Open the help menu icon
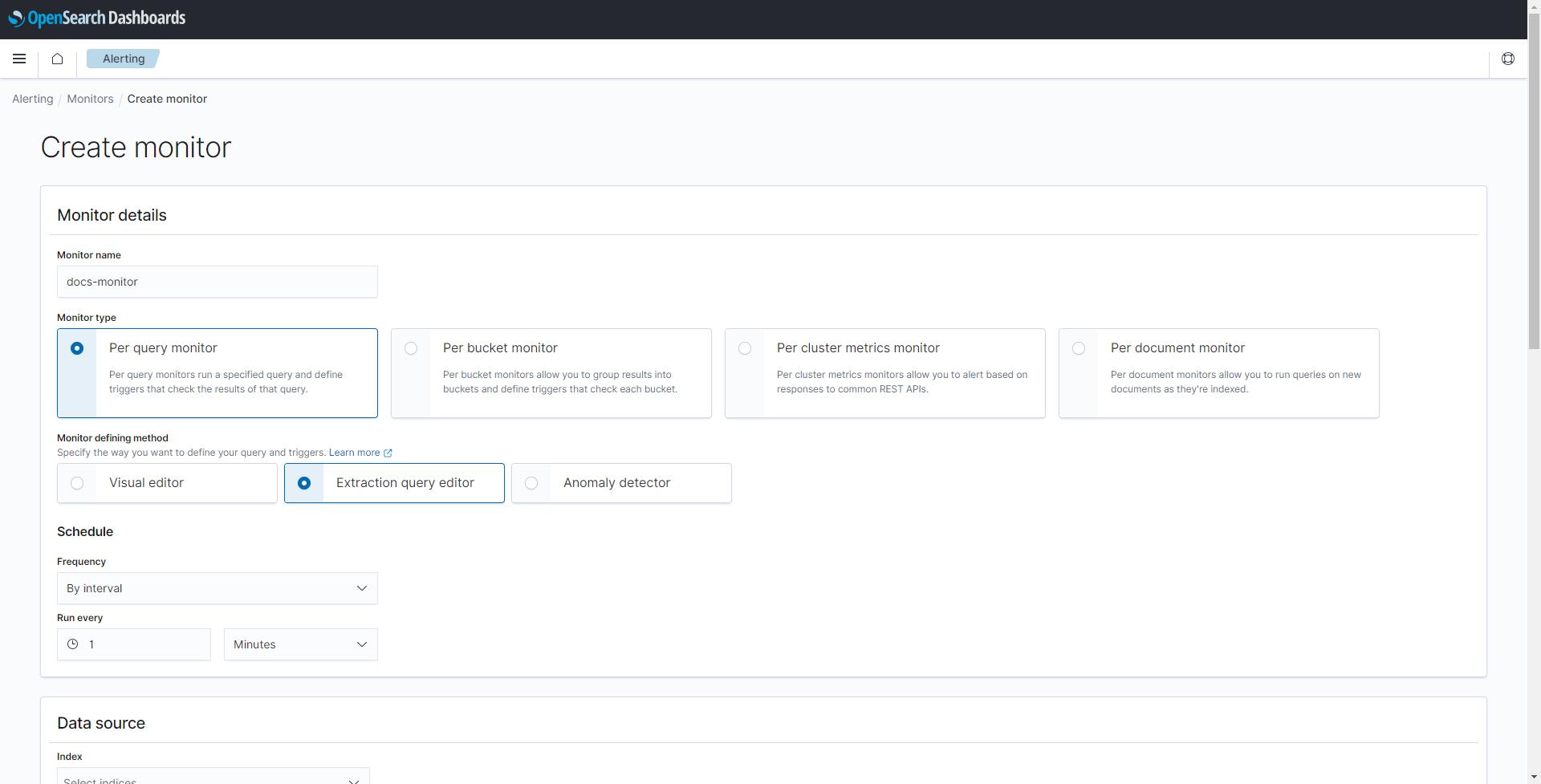The height and width of the screenshot is (784, 1541). pos(1508,59)
